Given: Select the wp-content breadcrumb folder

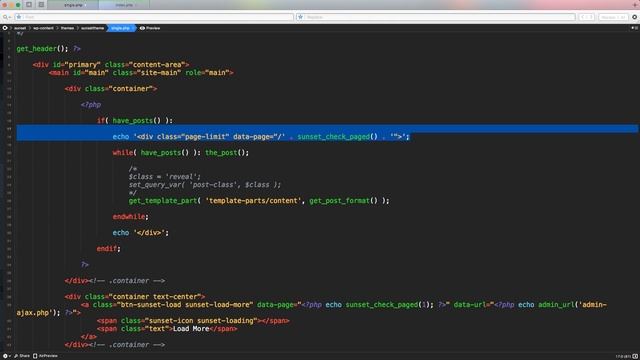Looking at the screenshot, I should point(43,28).
